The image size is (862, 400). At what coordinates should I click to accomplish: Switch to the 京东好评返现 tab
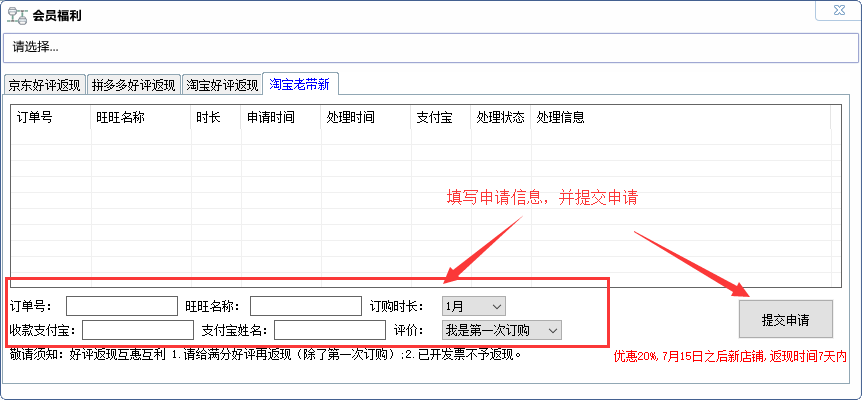pyautogui.click(x=44, y=85)
